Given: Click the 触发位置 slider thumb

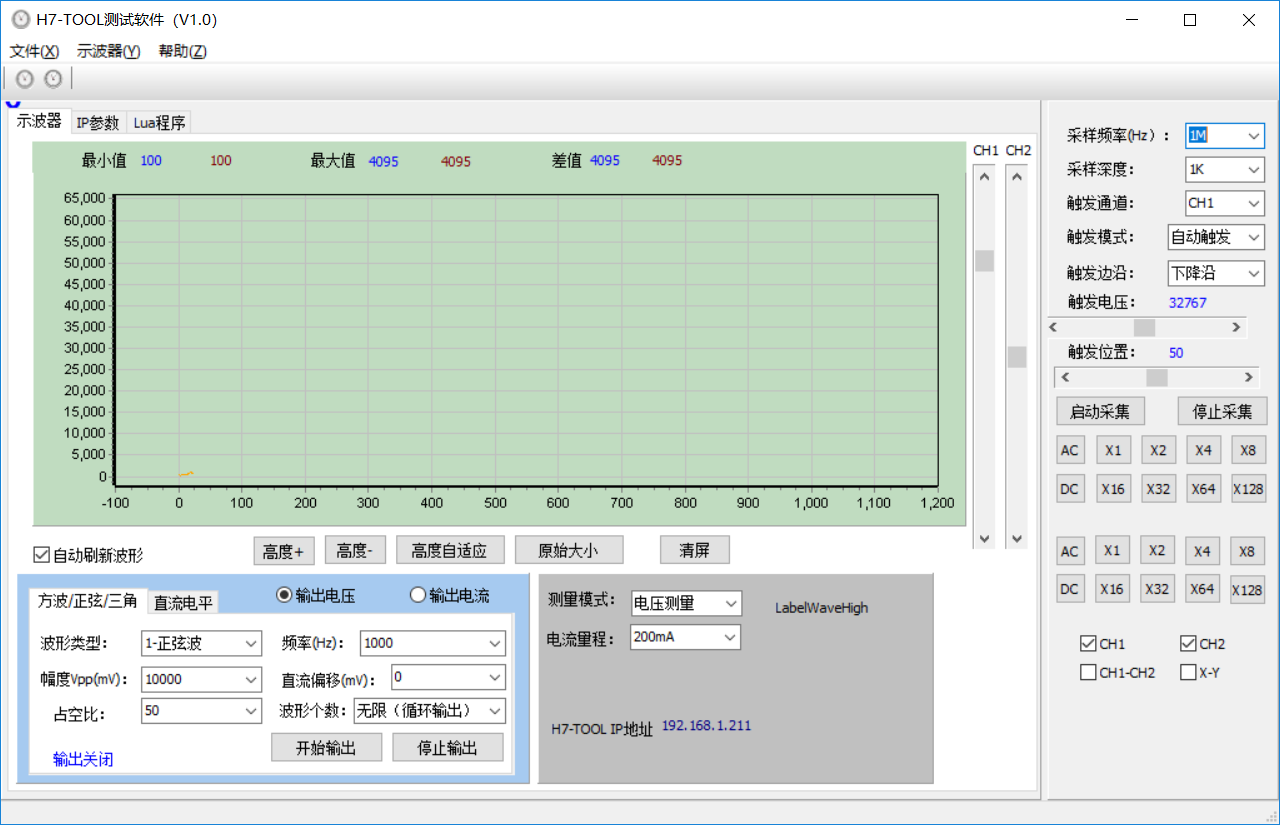Looking at the screenshot, I should tap(1157, 377).
